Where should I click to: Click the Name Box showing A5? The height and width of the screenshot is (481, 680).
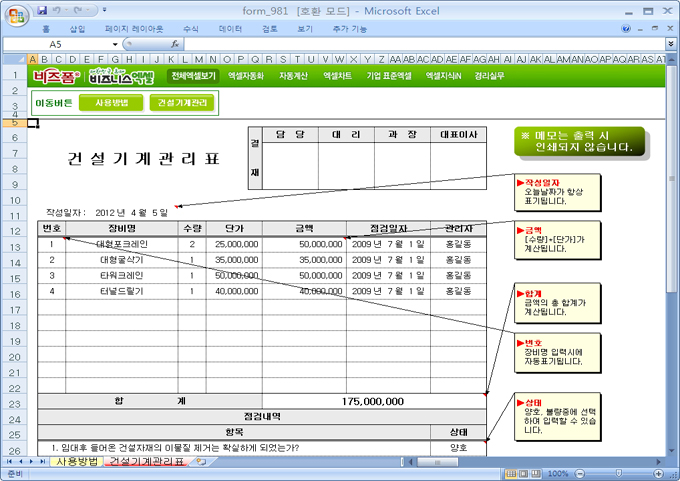[55, 44]
